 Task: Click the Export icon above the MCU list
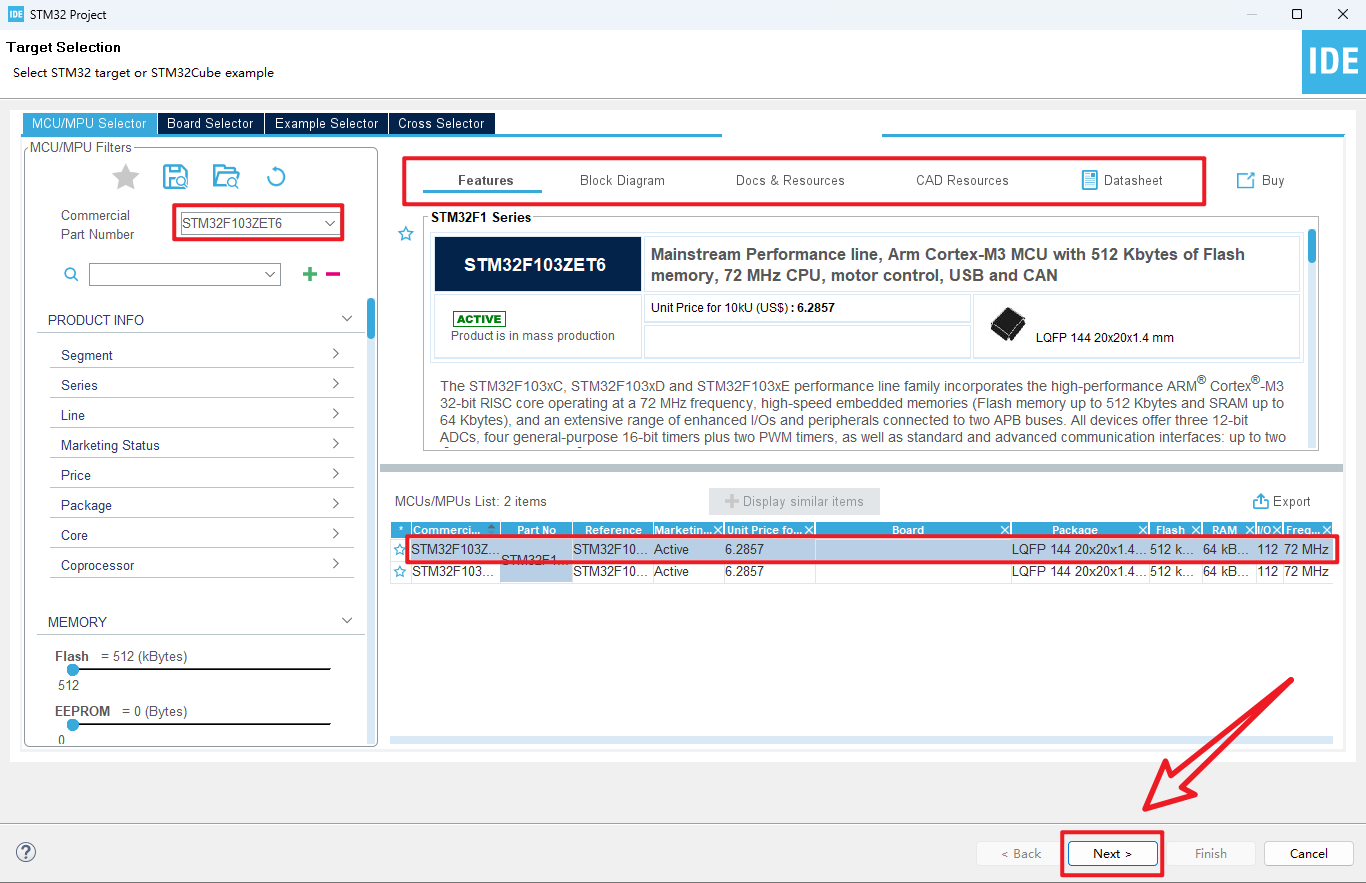[x=1260, y=502]
